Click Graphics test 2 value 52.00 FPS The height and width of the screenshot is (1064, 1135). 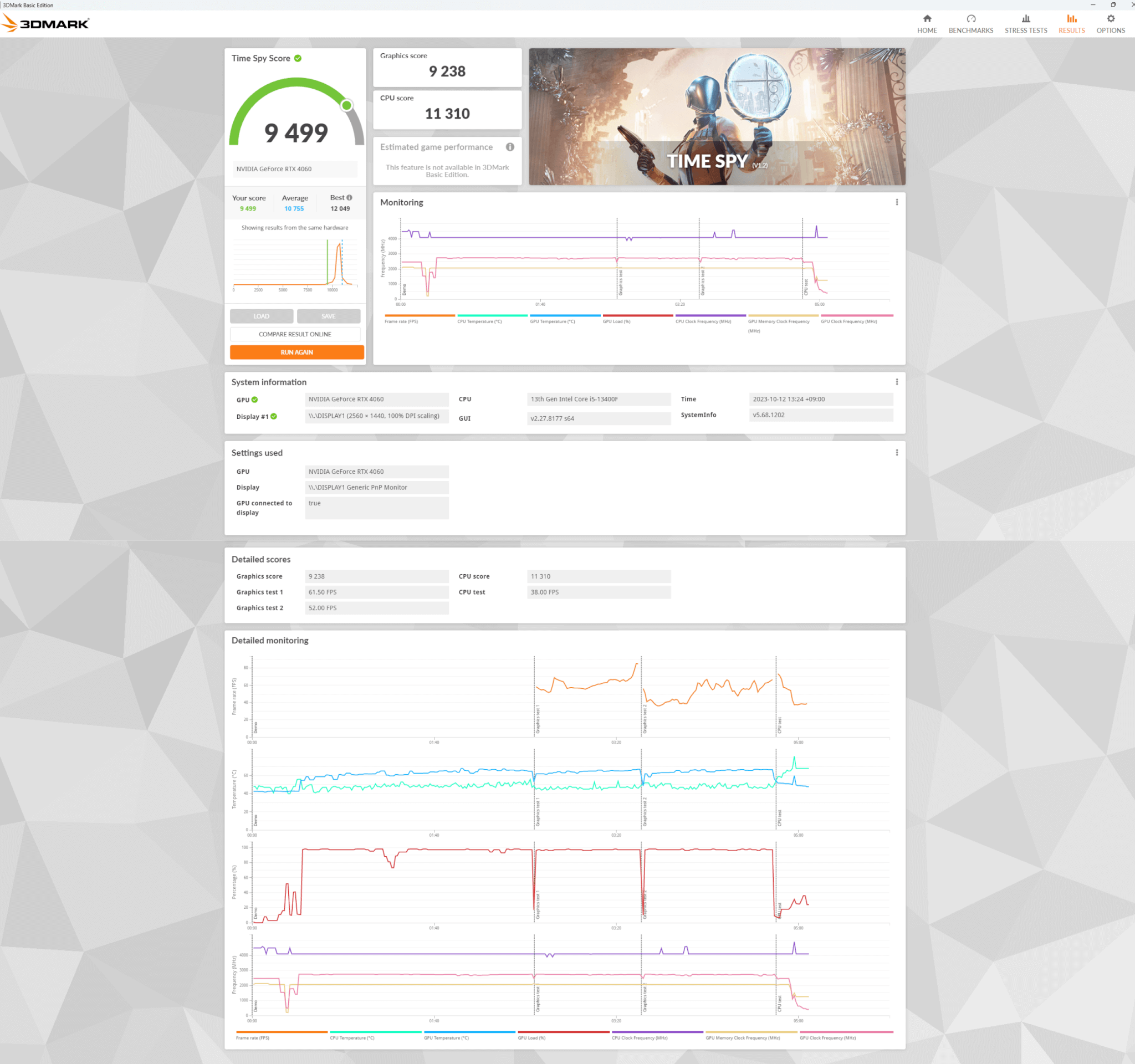click(x=377, y=608)
